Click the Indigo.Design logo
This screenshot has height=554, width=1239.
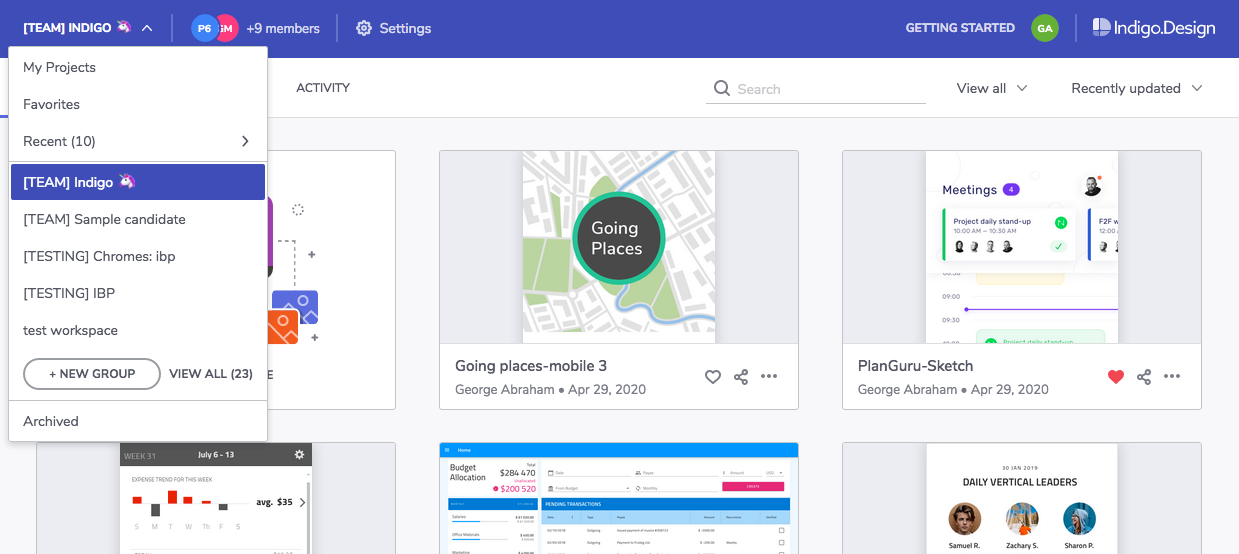tap(1154, 28)
